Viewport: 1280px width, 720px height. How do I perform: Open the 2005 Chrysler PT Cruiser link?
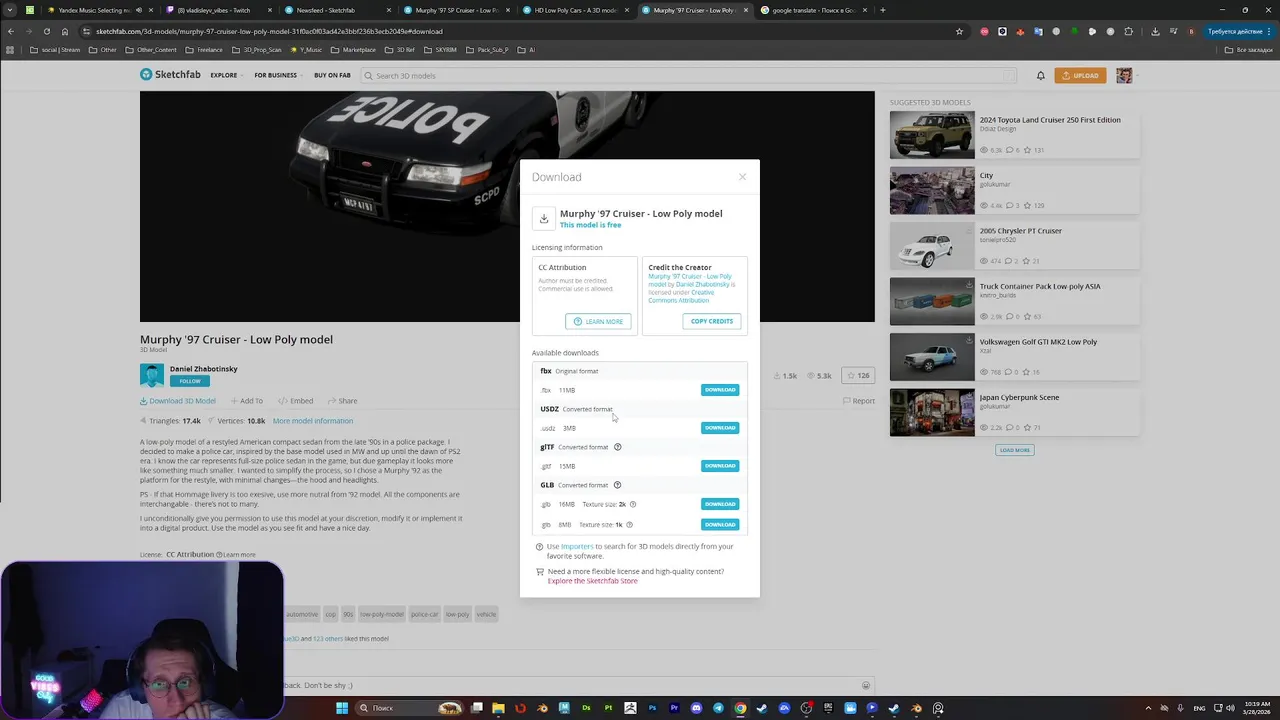[1020, 231]
